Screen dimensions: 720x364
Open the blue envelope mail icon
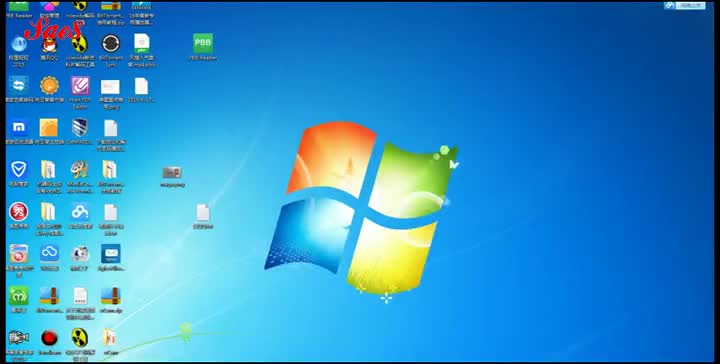pyautogui.click(x=111, y=253)
